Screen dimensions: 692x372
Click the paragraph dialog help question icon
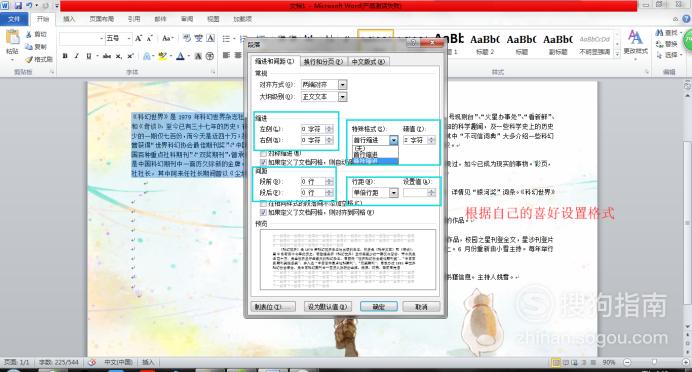413,43
